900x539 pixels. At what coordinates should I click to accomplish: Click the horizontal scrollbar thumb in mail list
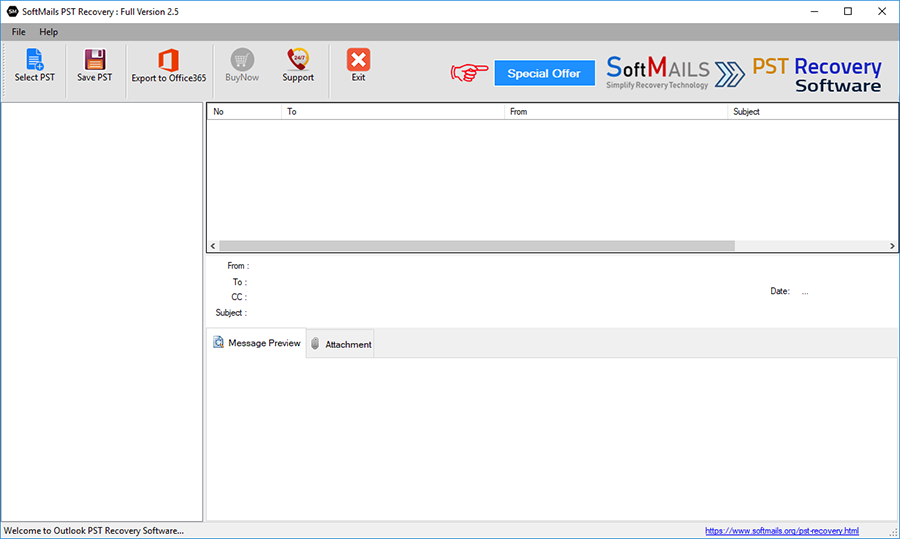(477, 246)
